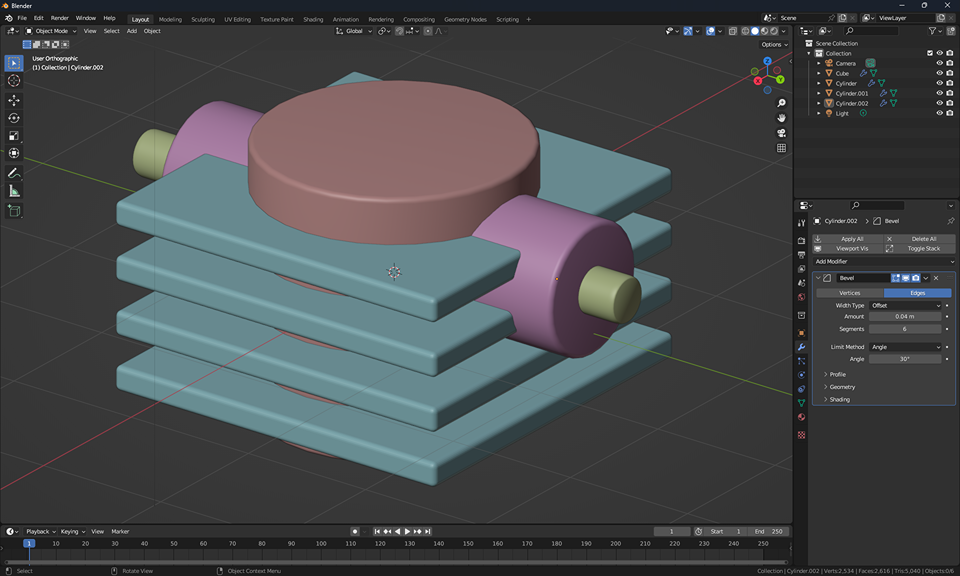Switch to the Measure tool

coord(14,190)
